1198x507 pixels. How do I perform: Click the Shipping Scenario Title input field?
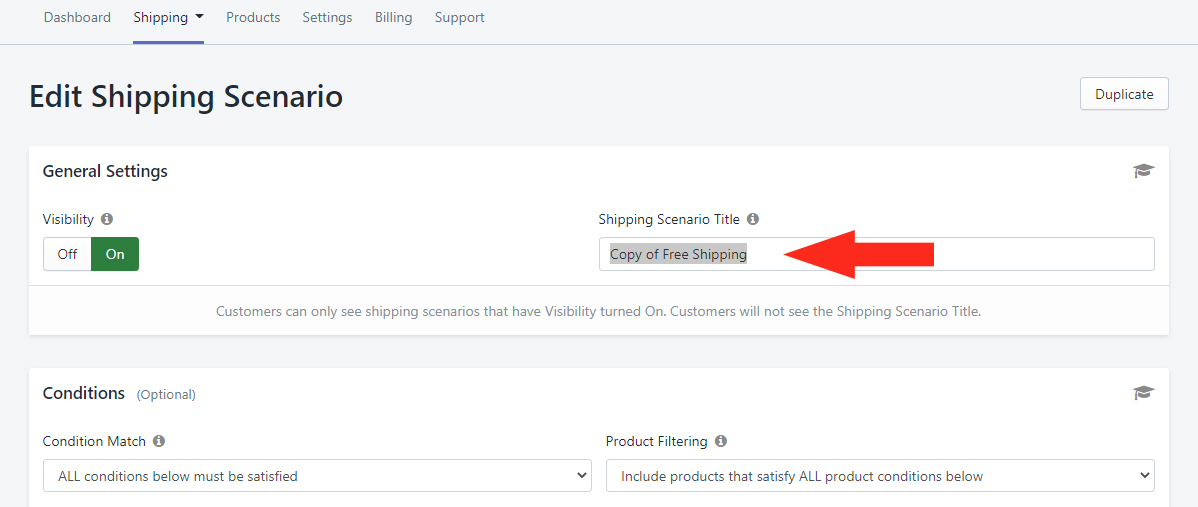pyautogui.click(x=876, y=254)
